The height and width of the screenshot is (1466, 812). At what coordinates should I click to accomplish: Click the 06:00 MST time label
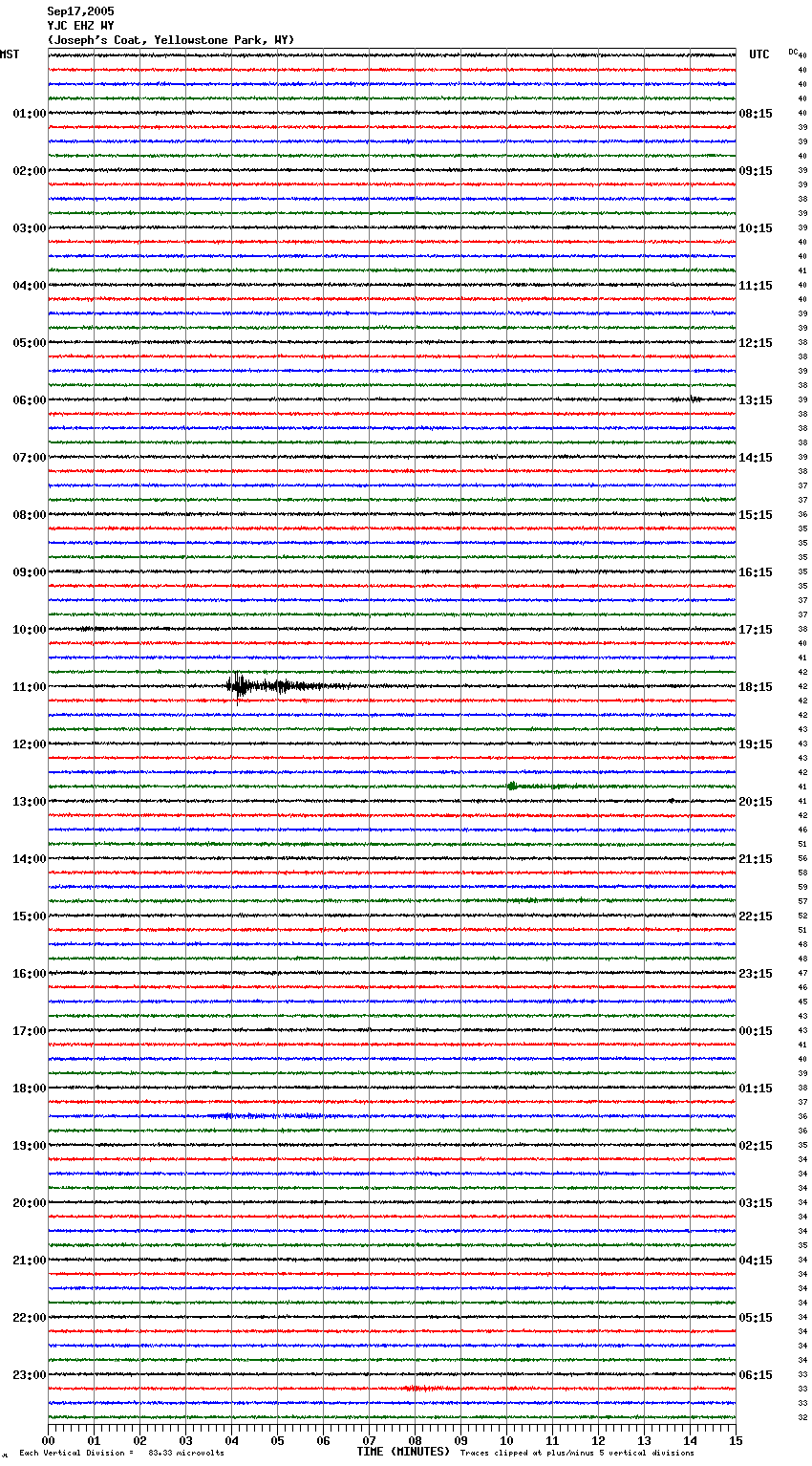click(30, 400)
